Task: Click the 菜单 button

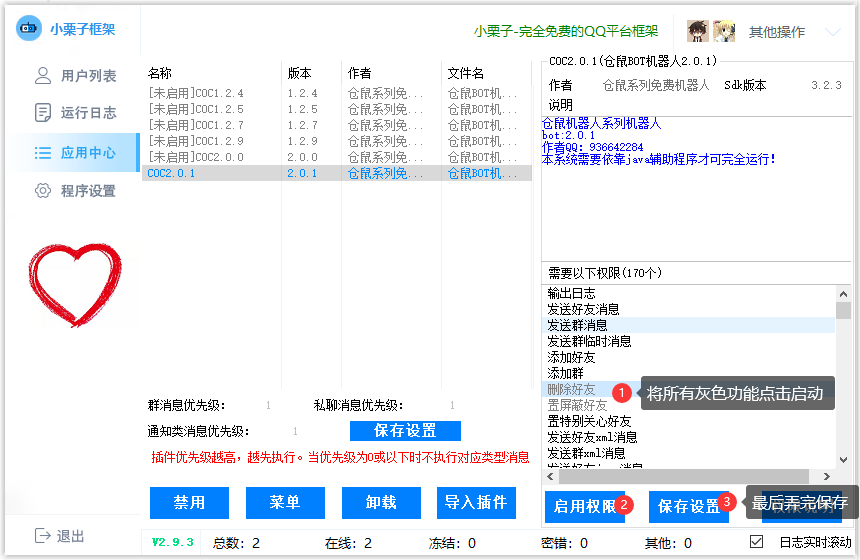Action: point(285,502)
